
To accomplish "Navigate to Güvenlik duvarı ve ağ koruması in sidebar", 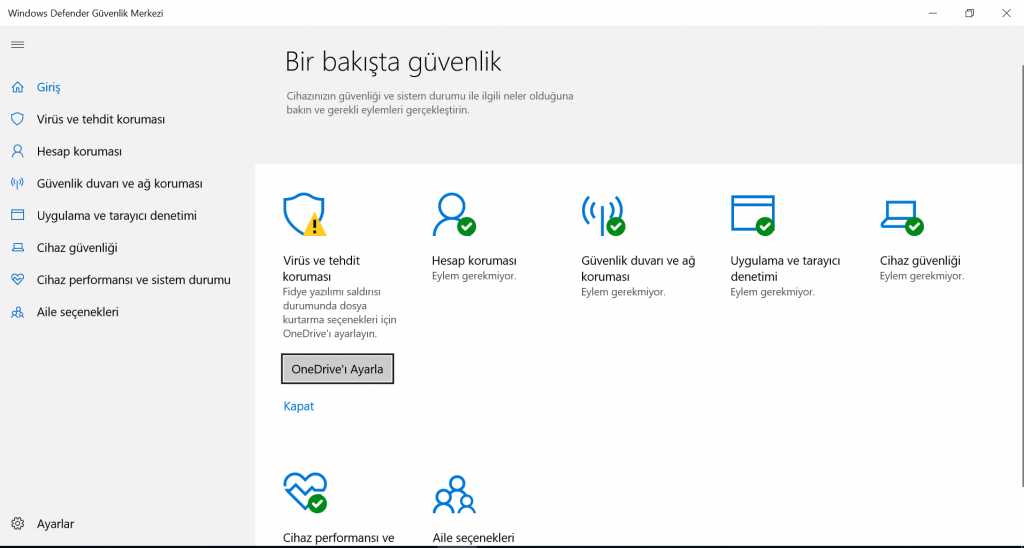I will tap(120, 184).
